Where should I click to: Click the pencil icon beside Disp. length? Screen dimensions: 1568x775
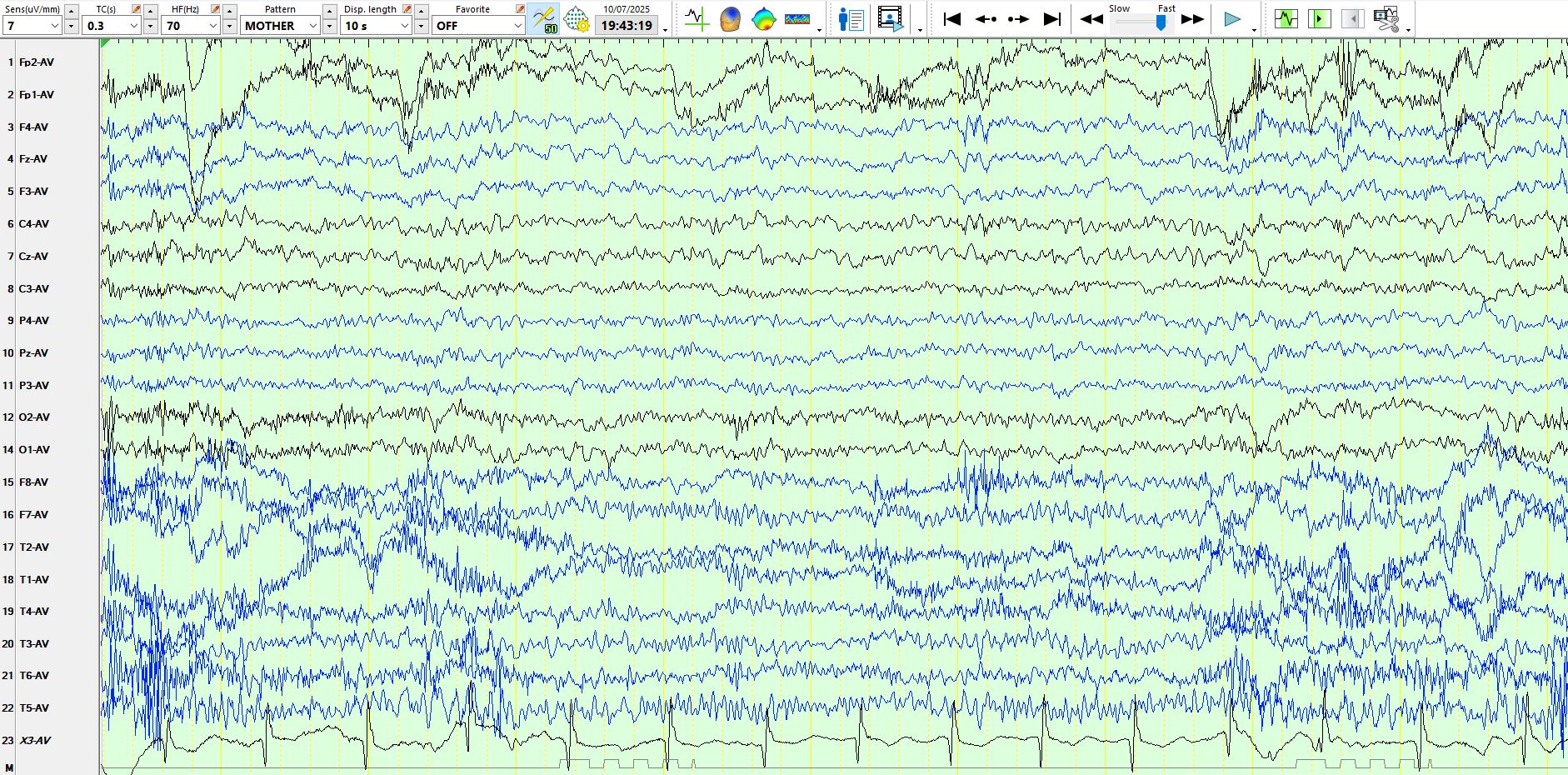click(407, 9)
